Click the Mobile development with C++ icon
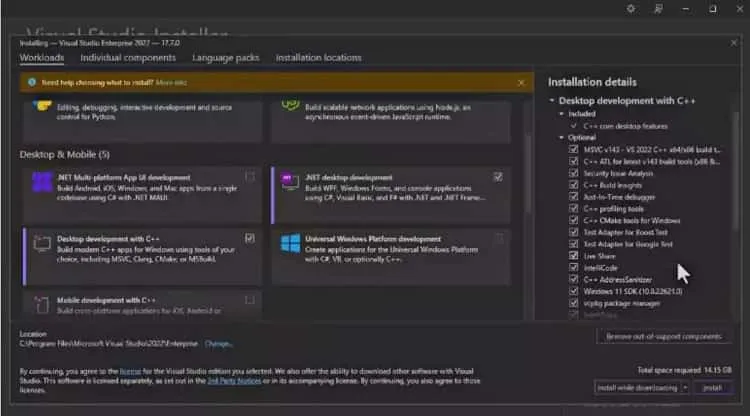This screenshot has height=416, width=750. (42, 305)
